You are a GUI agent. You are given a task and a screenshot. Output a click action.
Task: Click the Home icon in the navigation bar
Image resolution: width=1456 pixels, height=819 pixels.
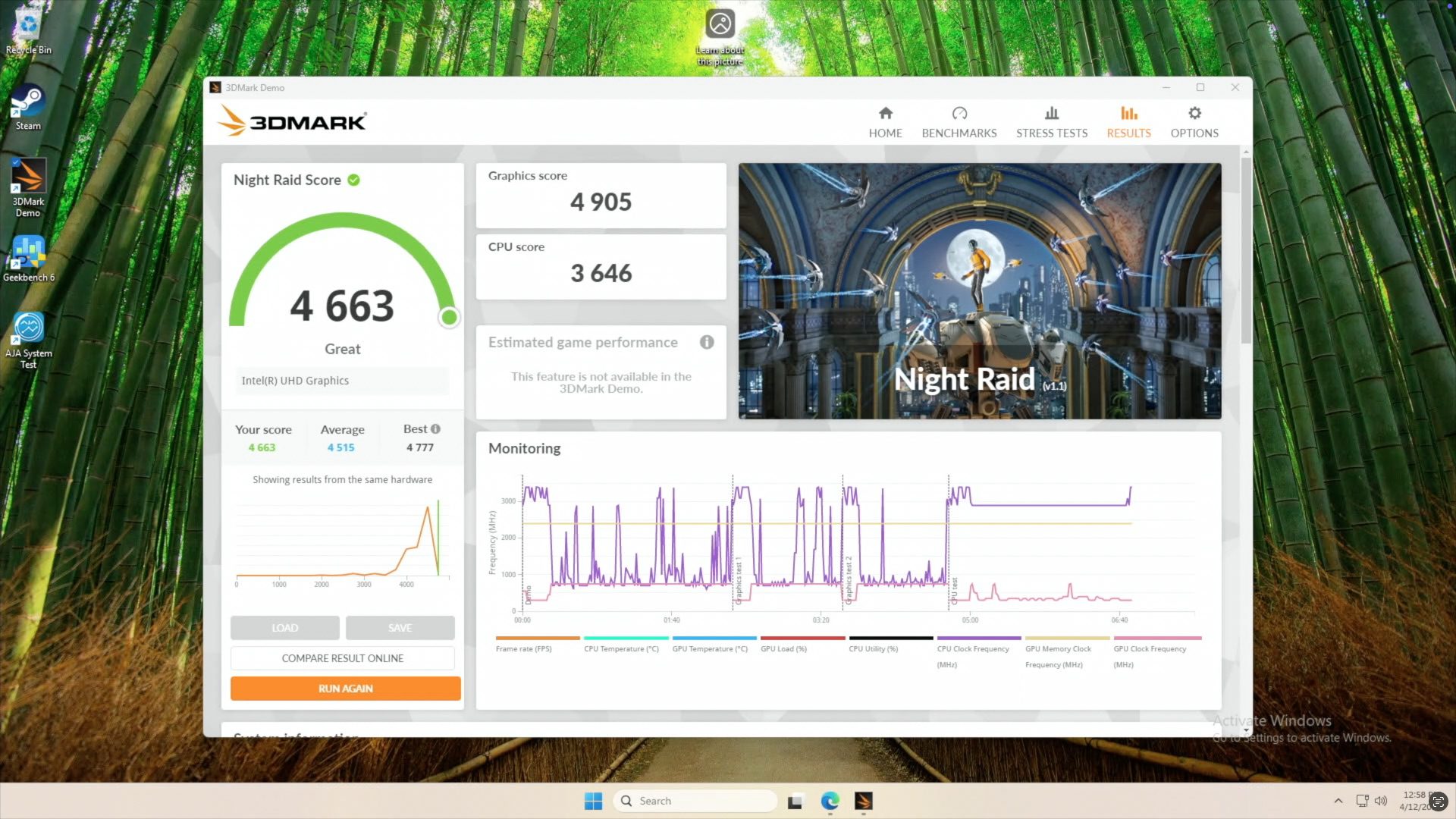(885, 120)
